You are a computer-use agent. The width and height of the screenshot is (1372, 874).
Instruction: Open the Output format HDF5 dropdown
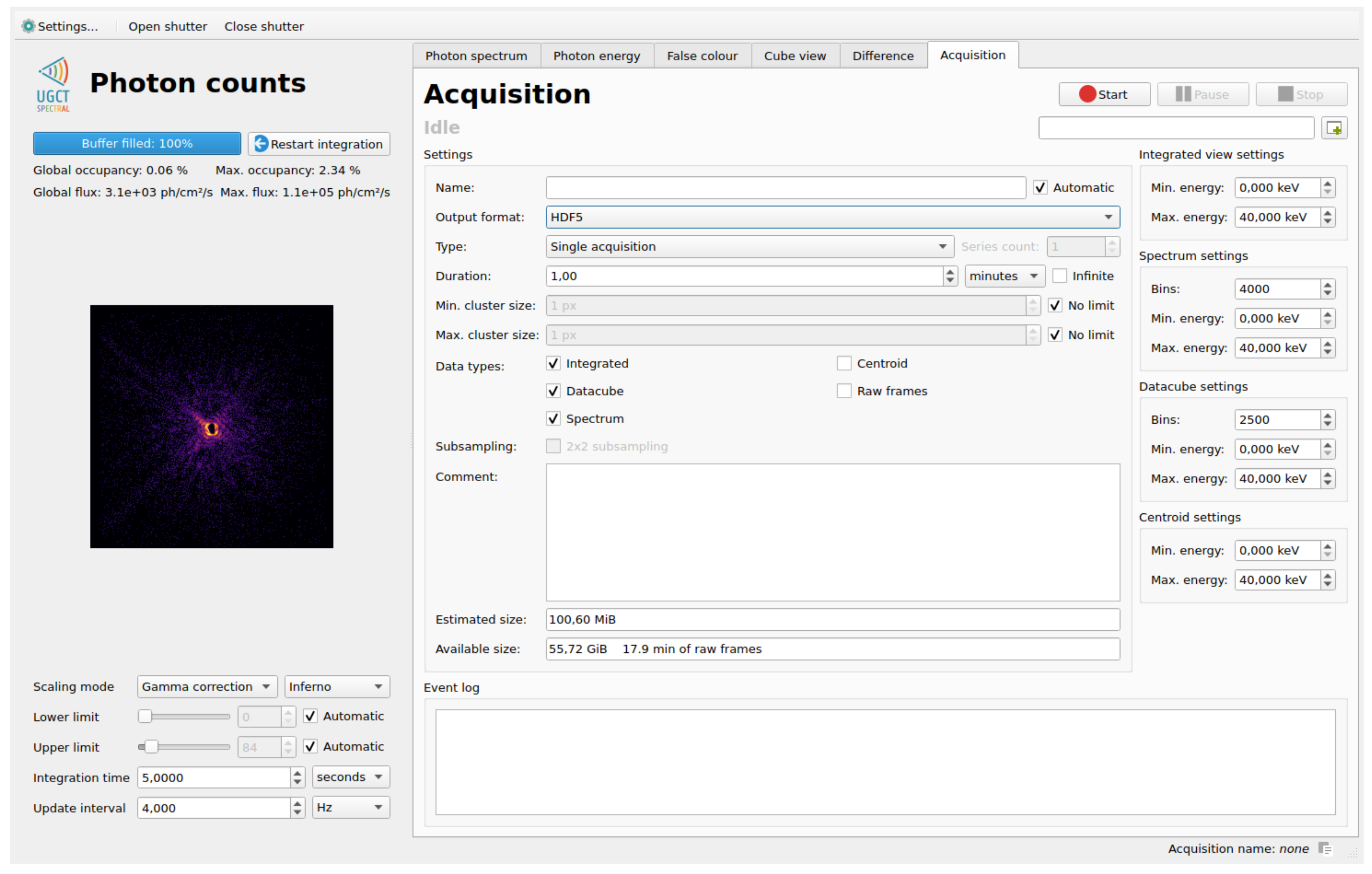point(832,217)
